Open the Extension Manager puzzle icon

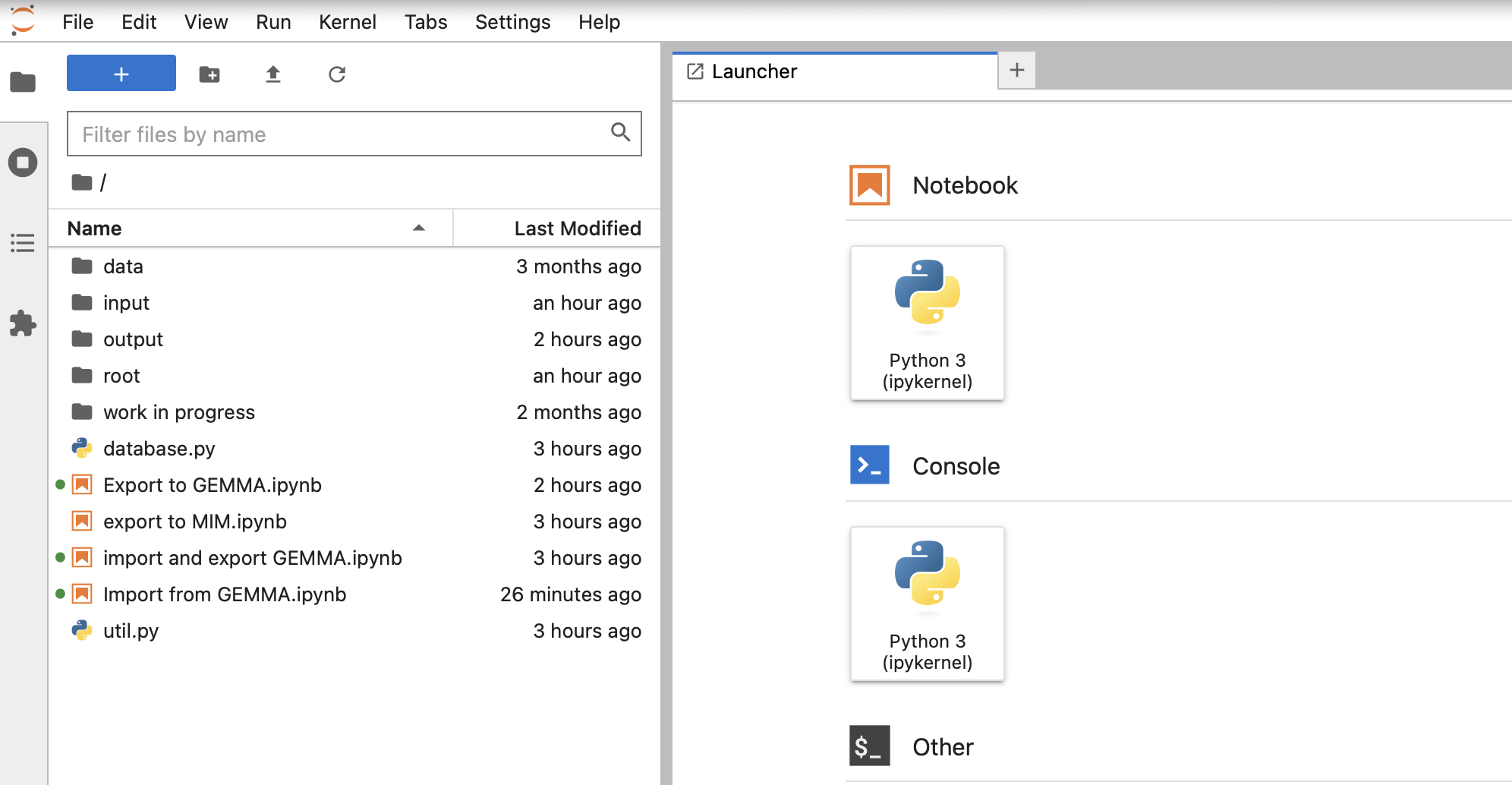pos(23,323)
